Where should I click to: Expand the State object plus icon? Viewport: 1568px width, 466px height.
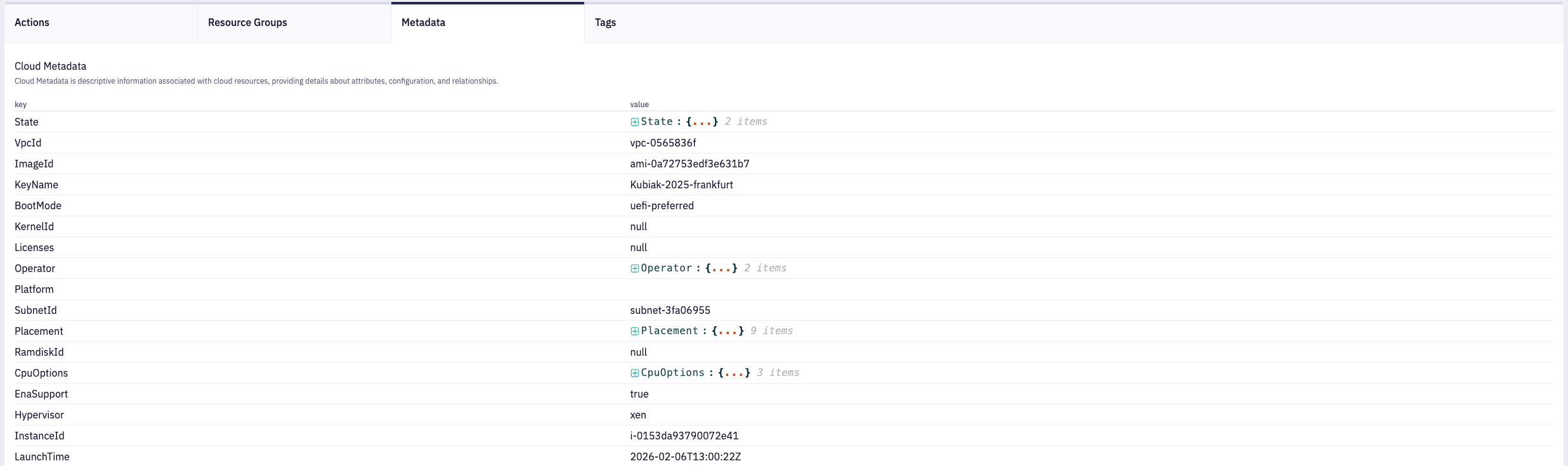point(634,122)
